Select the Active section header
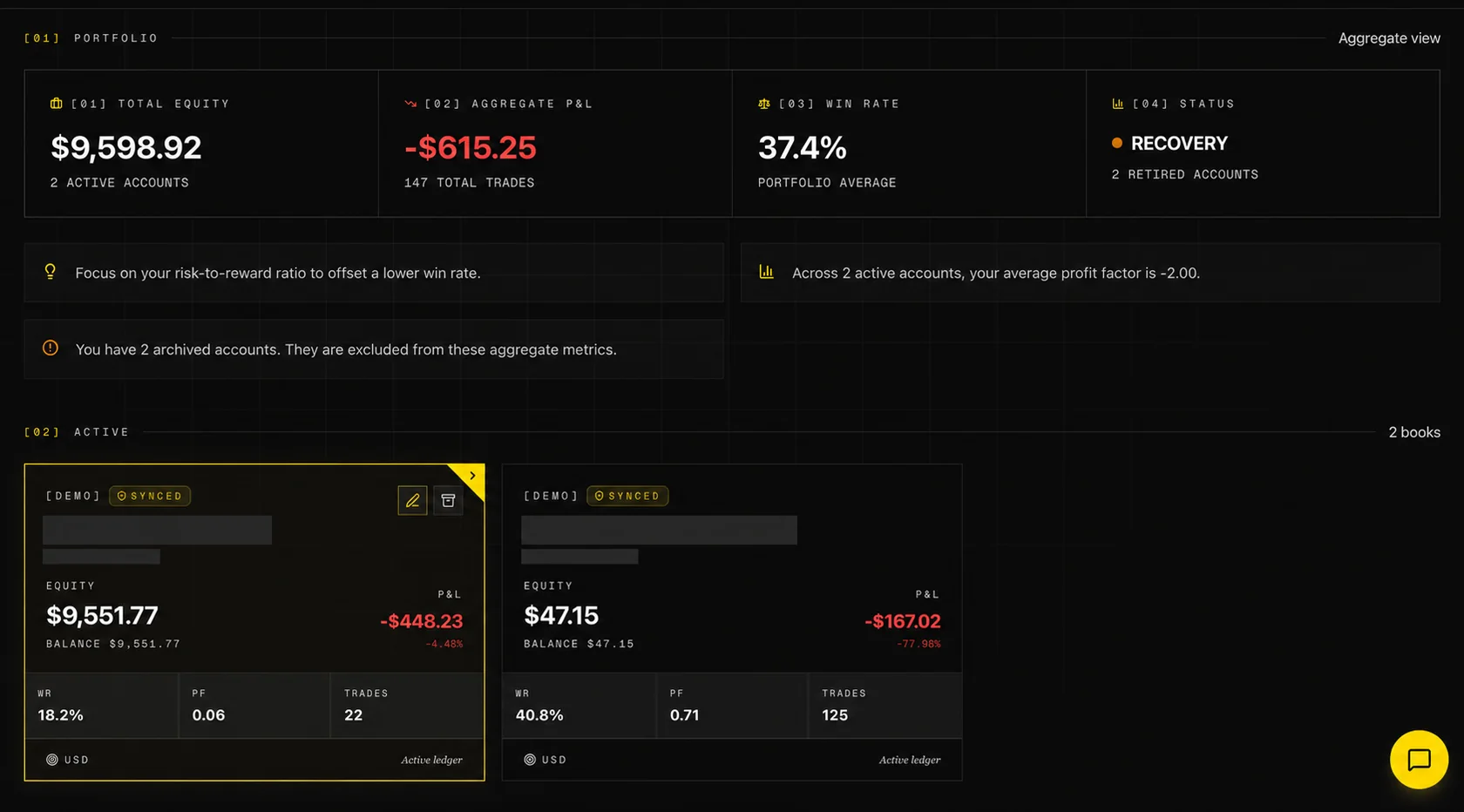 [x=76, y=432]
